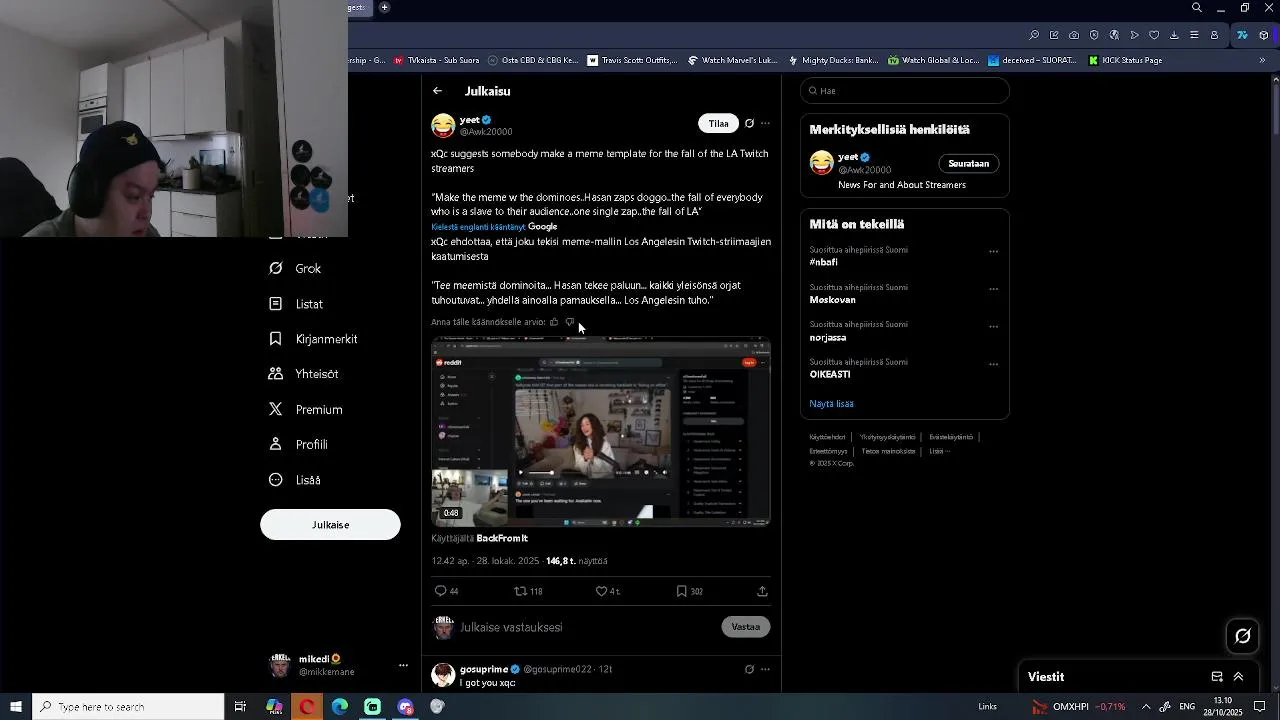Click the Vastaa reply button
Viewport: 1280px width, 720px height.
pyautogui.click(x=745, y=627)
